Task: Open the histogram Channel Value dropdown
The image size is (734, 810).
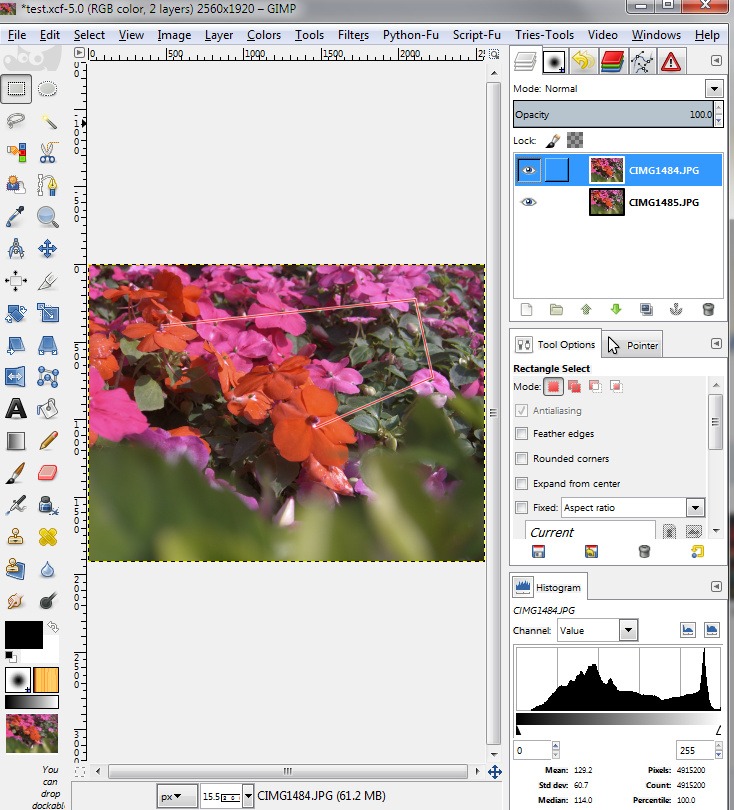Action: pyautogui.click(x=628, y=630)
